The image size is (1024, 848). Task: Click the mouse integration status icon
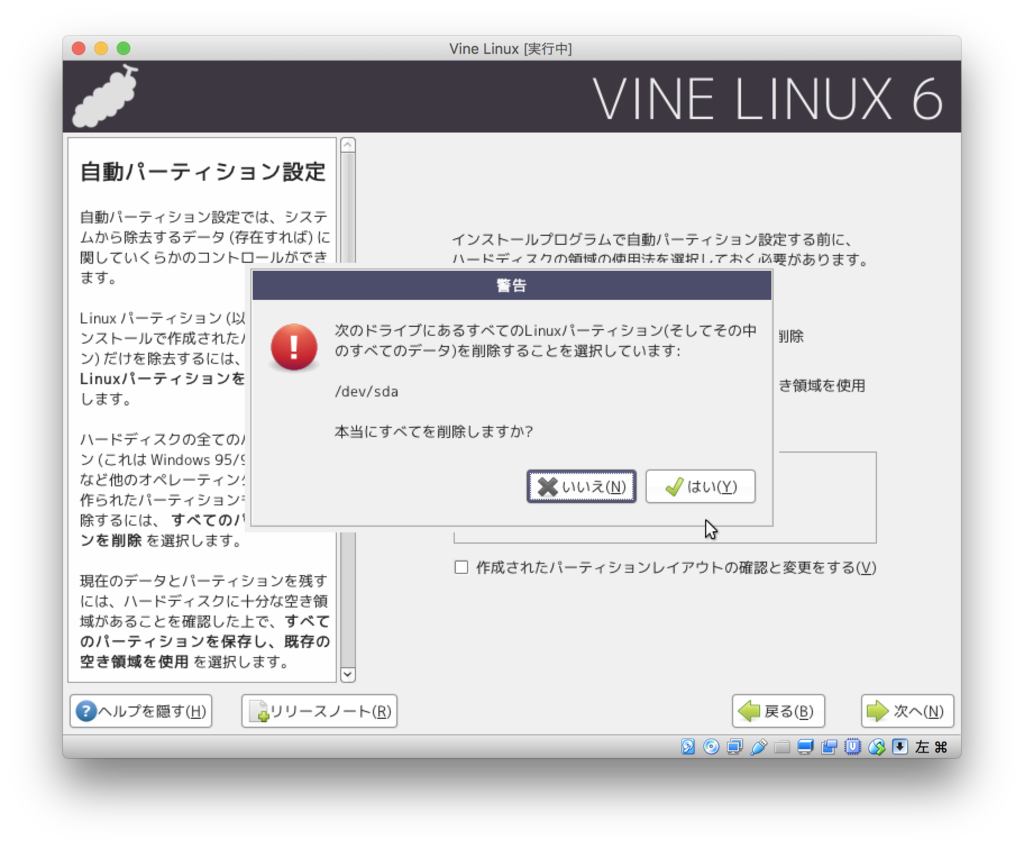click(x=876, y=747)
